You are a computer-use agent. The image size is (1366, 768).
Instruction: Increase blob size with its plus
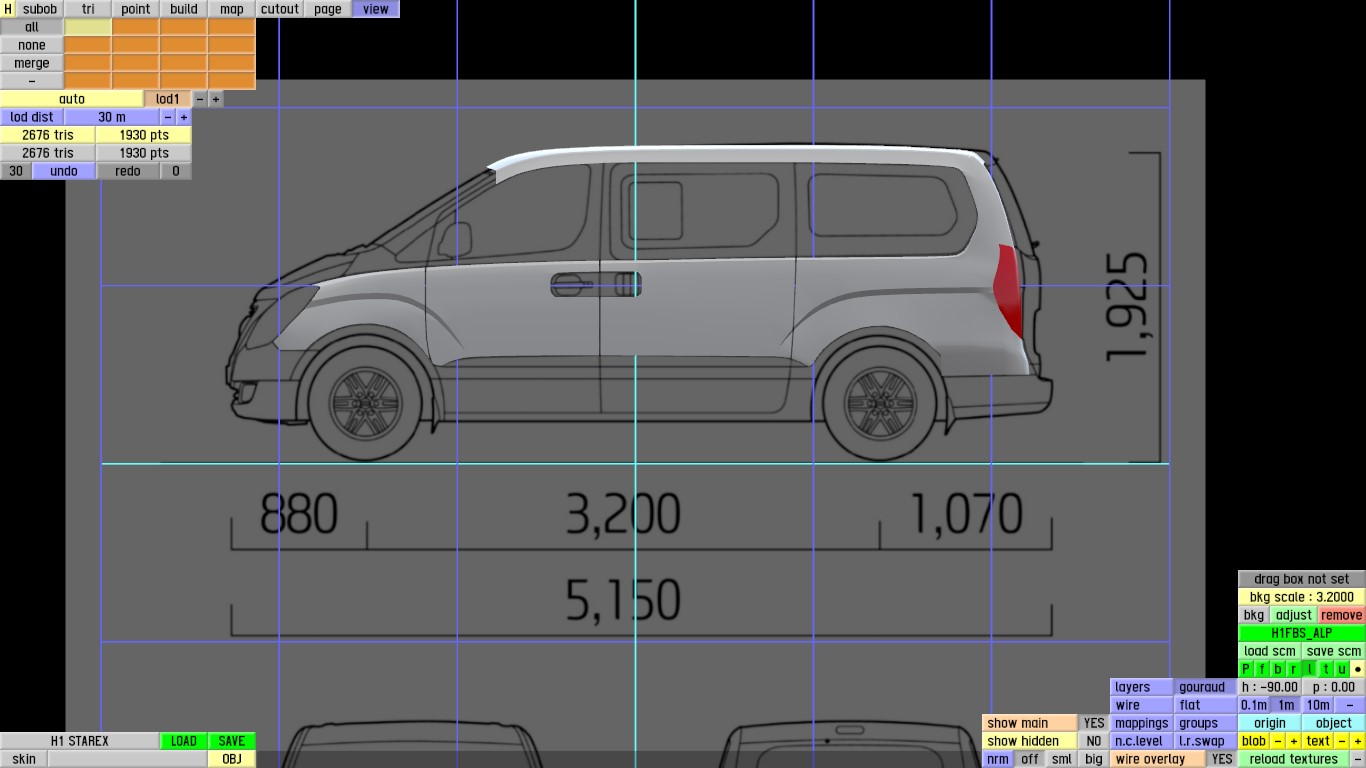[x=1294, y=741]
